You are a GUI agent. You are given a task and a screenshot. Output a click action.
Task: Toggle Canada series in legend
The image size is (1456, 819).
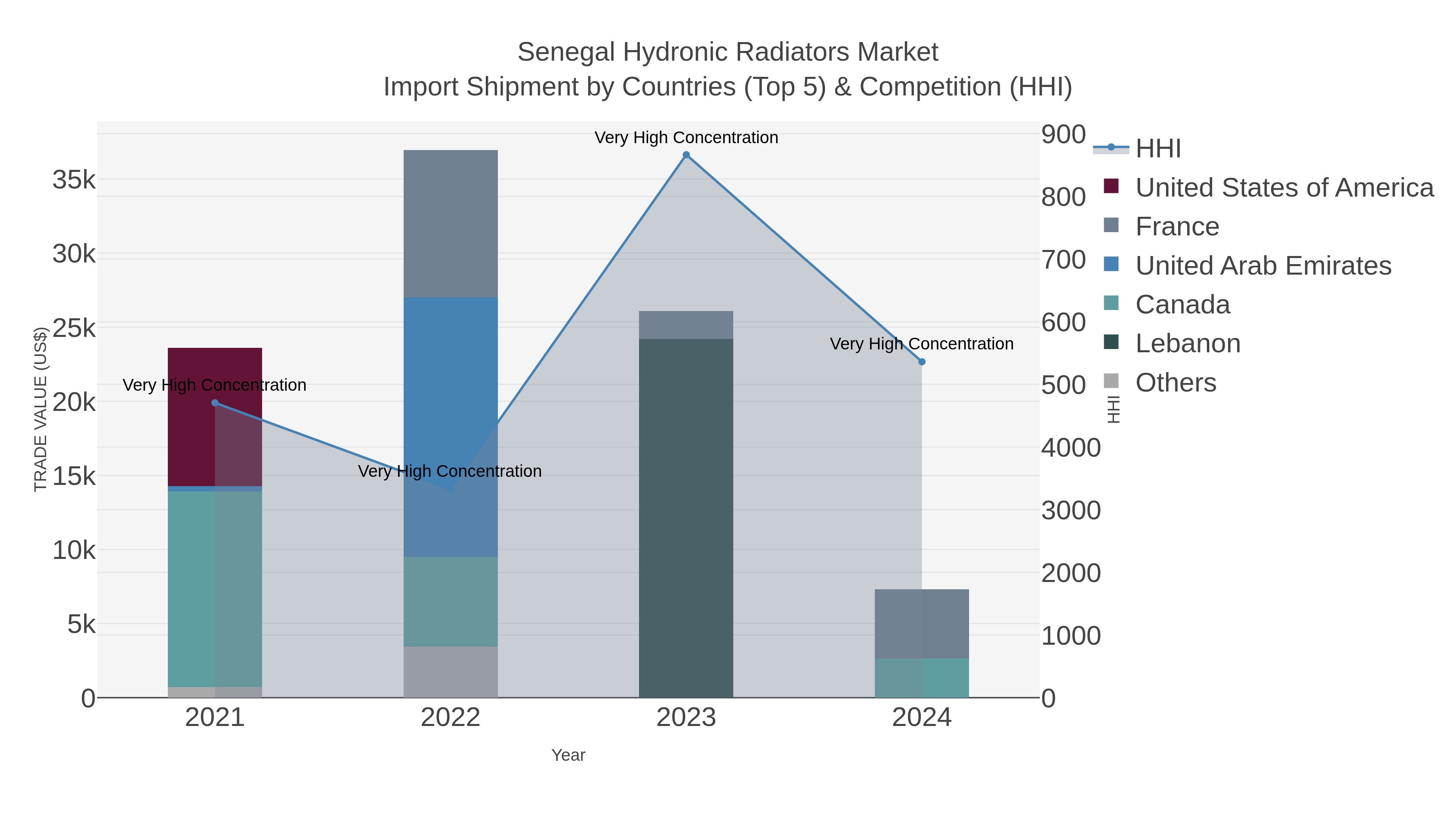pyautogui.click(x=1166, y=304)
